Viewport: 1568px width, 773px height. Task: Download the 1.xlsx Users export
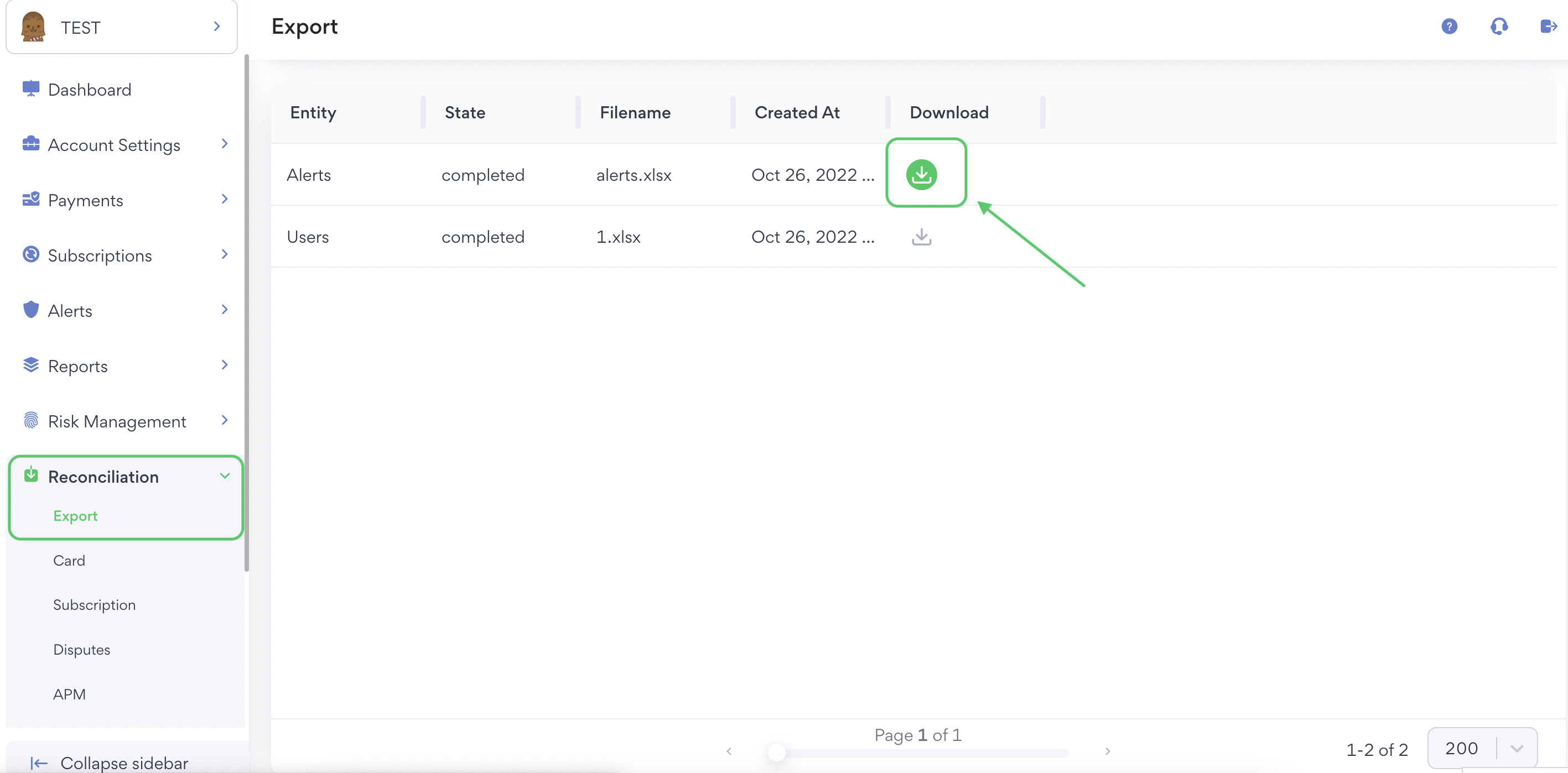click(921, 237)
